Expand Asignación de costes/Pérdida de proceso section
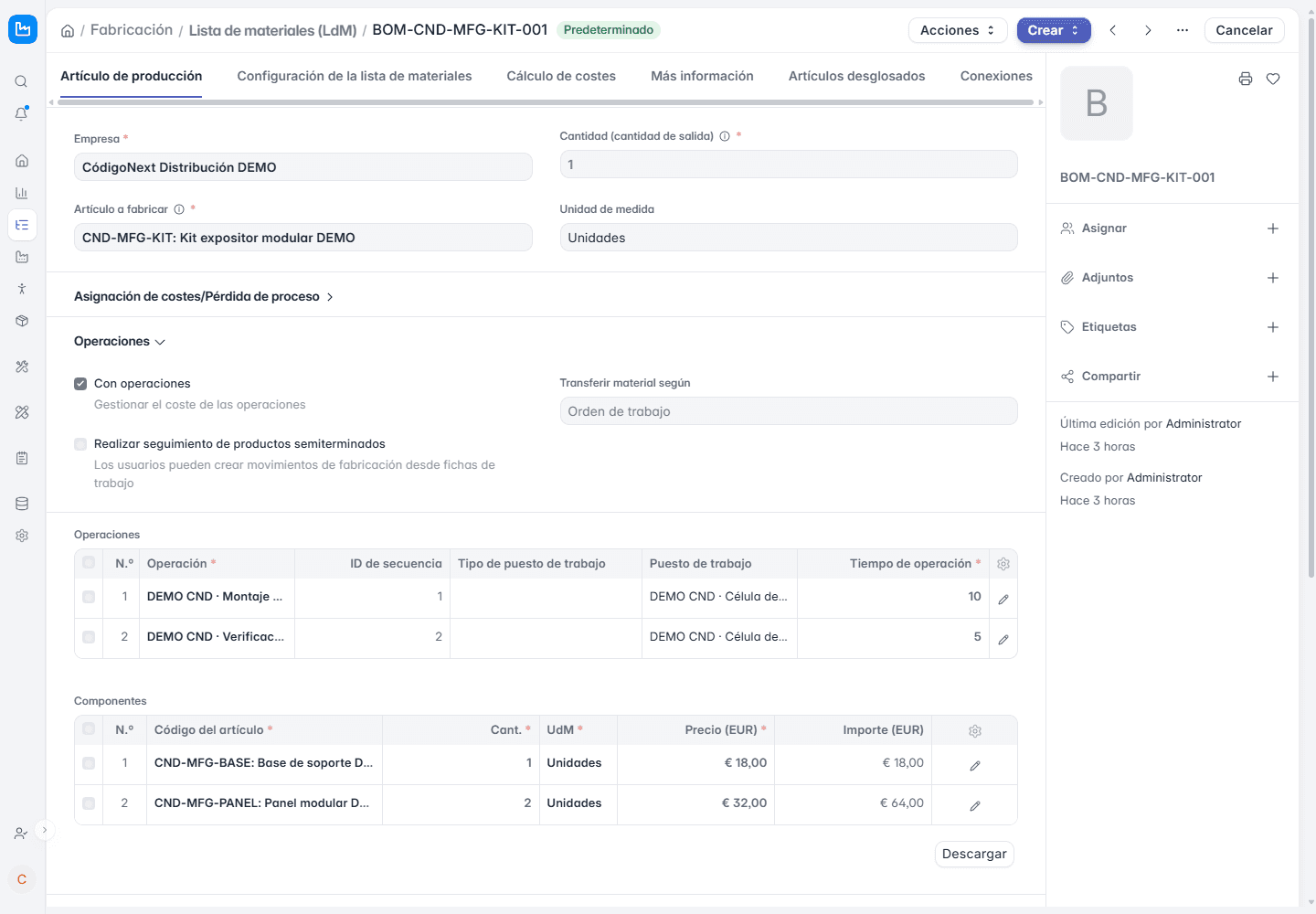Screen dimensions: 1316x914 coord(204,297)
